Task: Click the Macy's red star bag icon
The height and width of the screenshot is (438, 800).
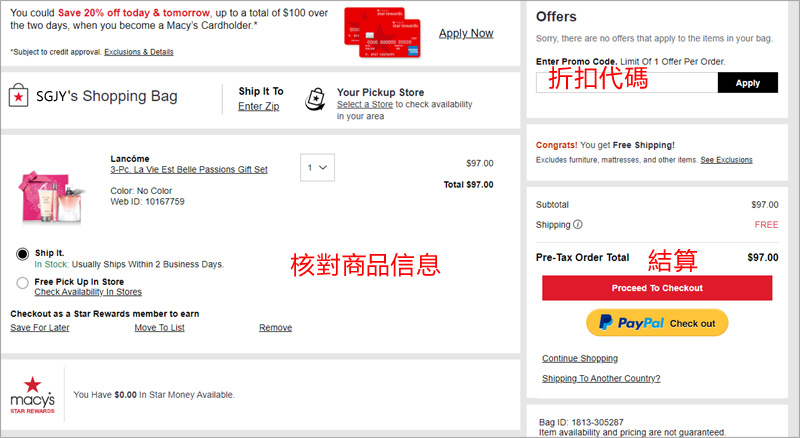Action: tap(18, 96)
